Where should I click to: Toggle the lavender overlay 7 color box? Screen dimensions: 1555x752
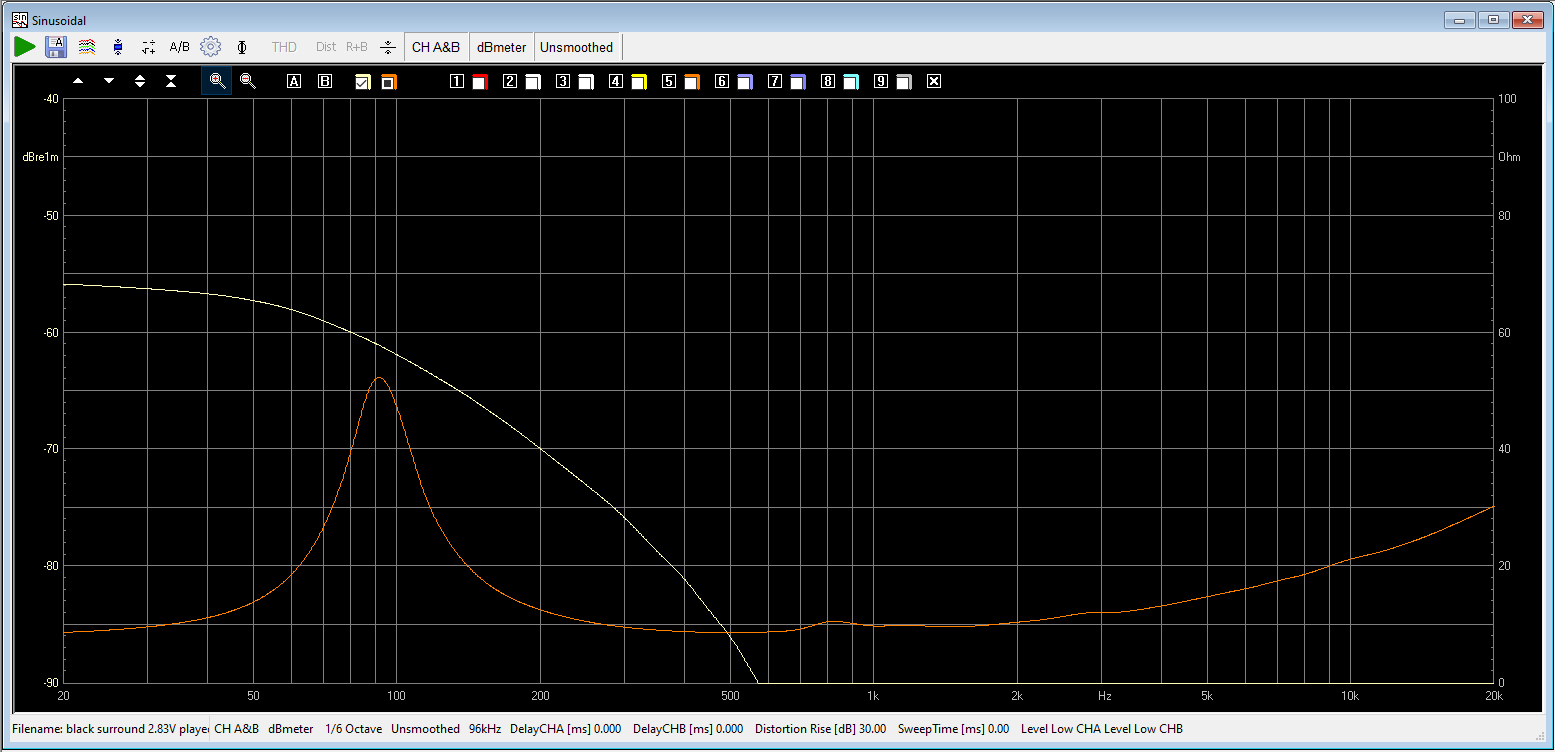(x=797, y=82)
